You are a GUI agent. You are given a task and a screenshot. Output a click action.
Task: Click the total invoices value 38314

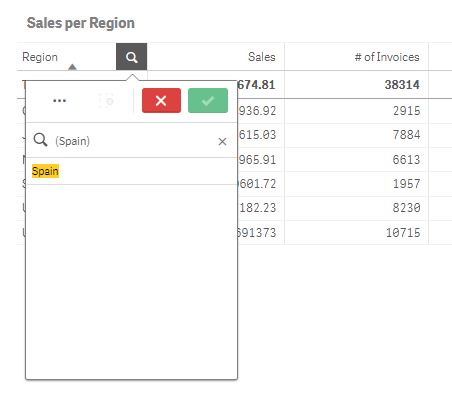tap(402, 85)
